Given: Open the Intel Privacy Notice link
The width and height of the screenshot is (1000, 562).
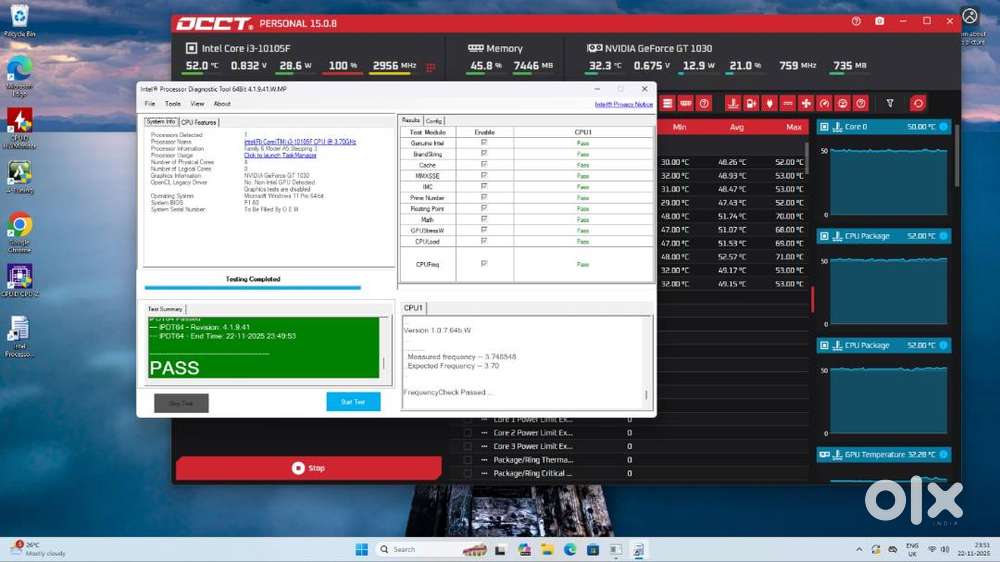Looking at the screenshot, I should (623, 104).
